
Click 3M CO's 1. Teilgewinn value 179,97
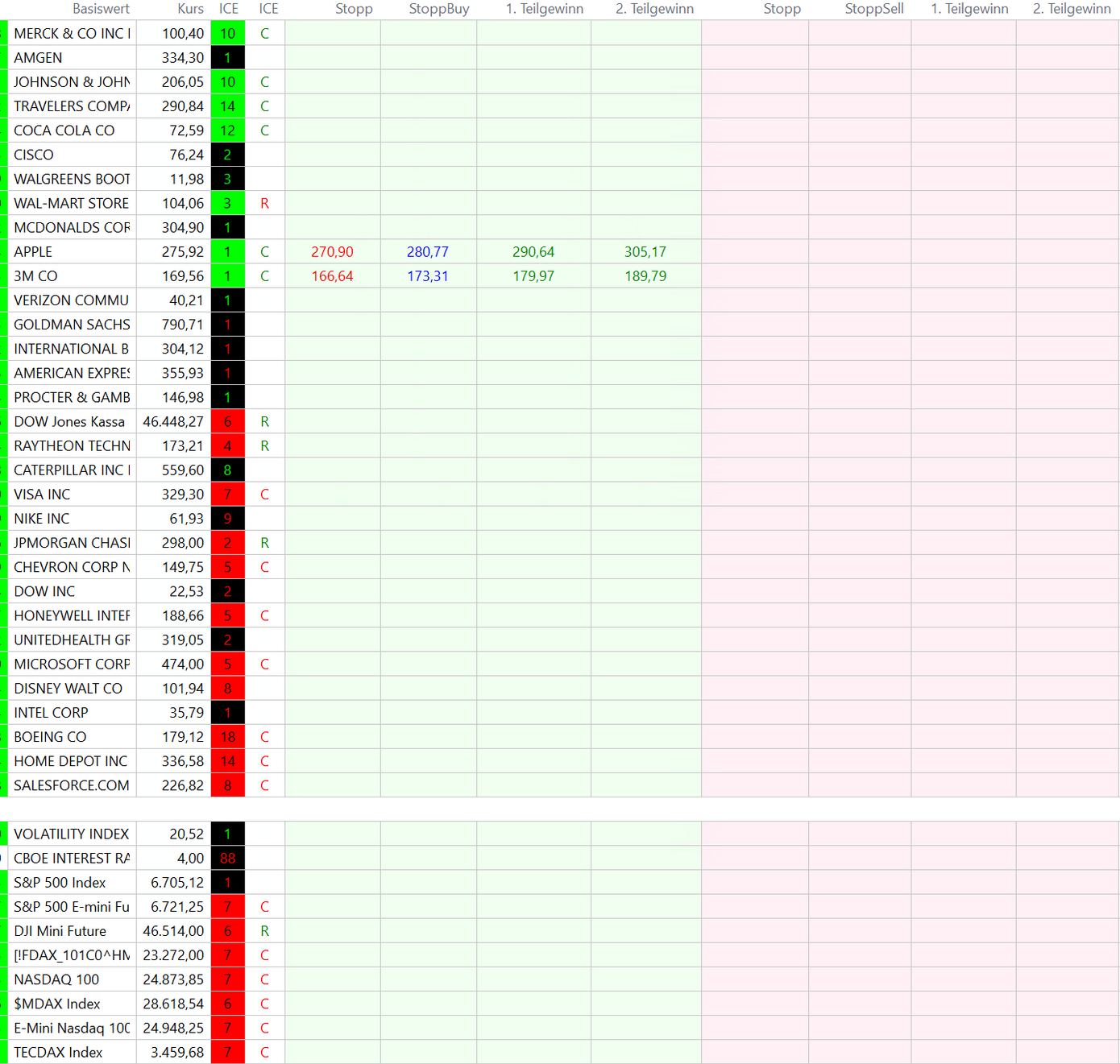click(533, 276)
